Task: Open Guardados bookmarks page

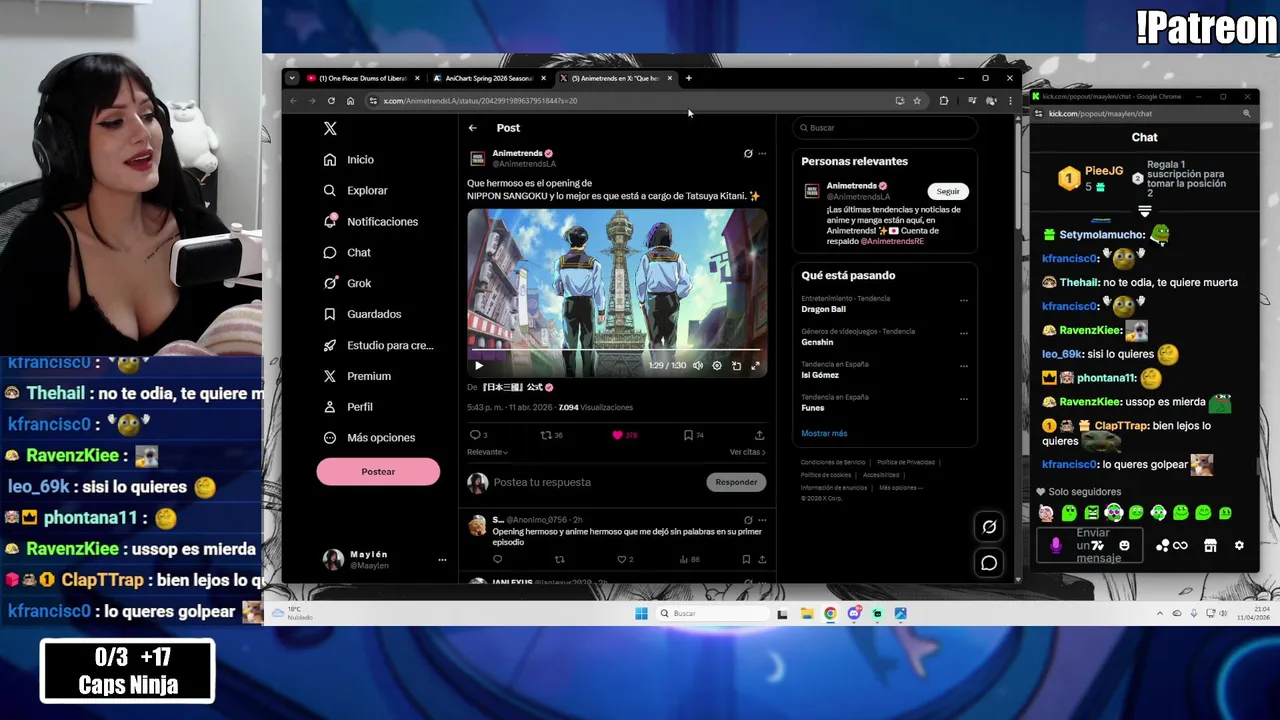Action: click(x=362, y=314)
